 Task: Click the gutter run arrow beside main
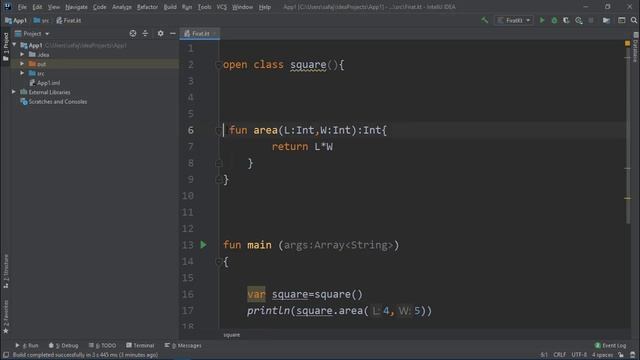(x=203, y=245)
